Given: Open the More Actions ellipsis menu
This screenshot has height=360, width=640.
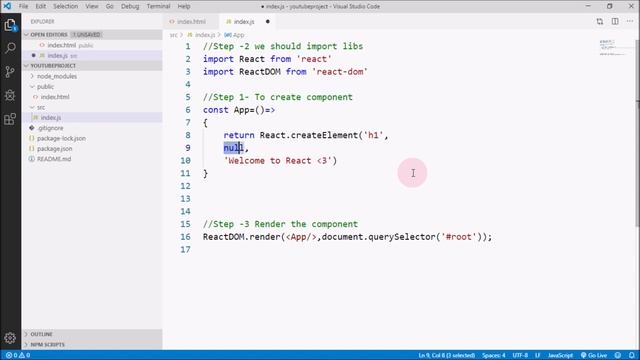Looking at the screenshot, I should (630, 22).
